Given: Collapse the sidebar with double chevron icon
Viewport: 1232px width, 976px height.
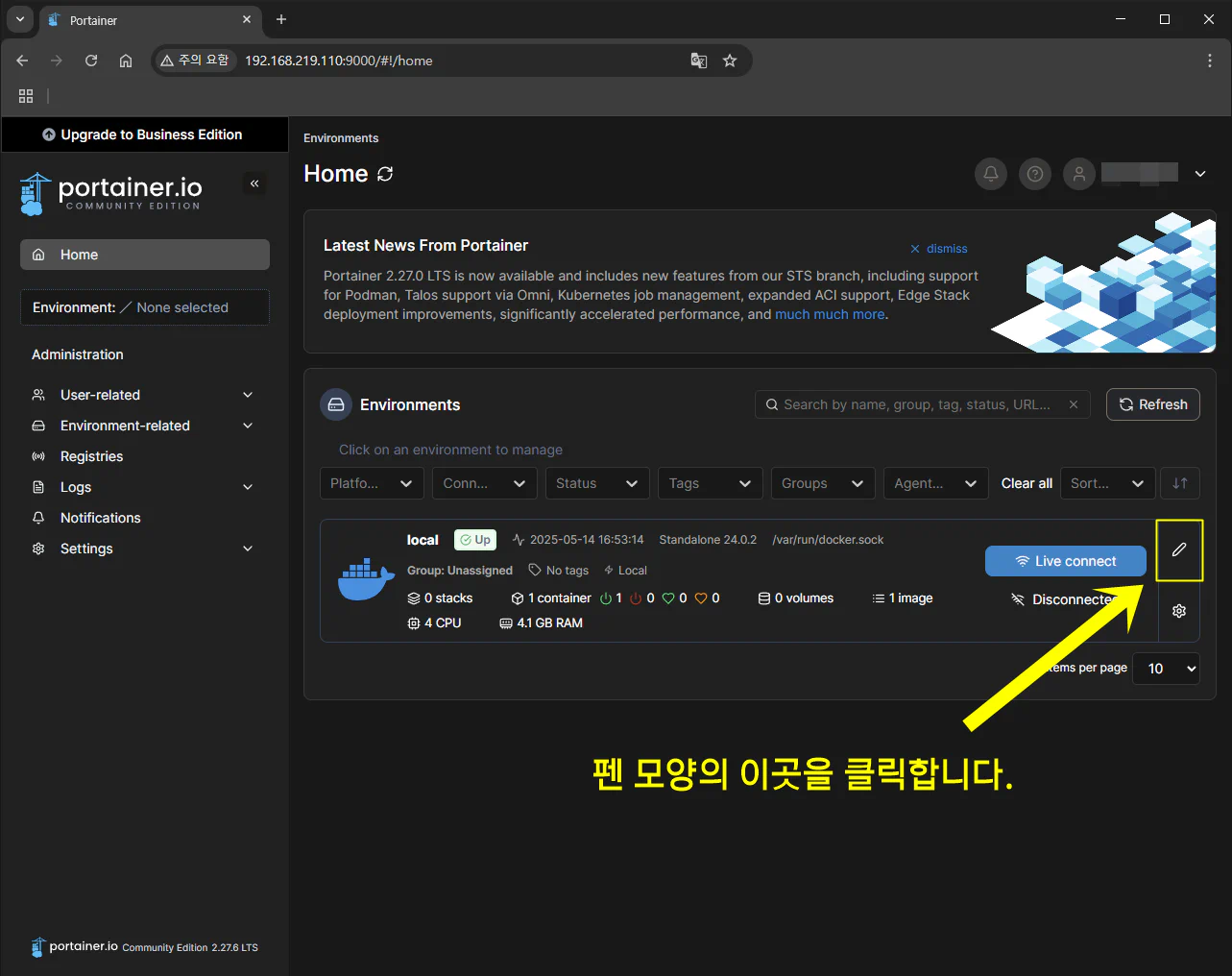Looking at the screenshot, I should [x=254, y=183].
